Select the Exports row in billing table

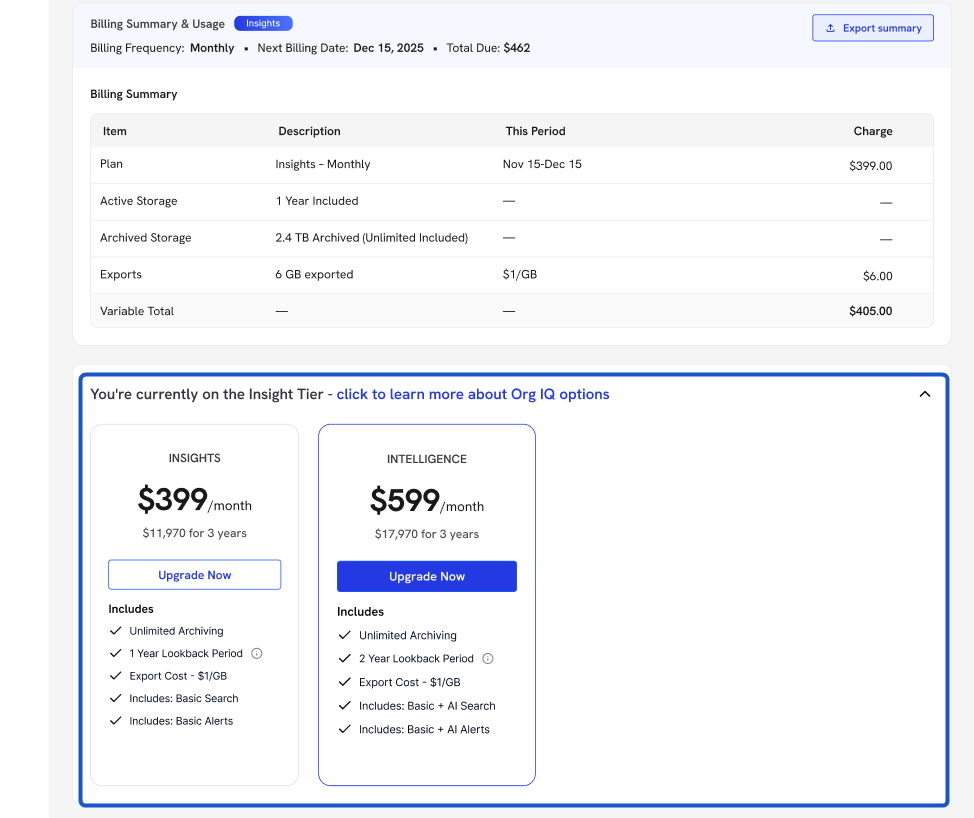(x=511, y=275)
